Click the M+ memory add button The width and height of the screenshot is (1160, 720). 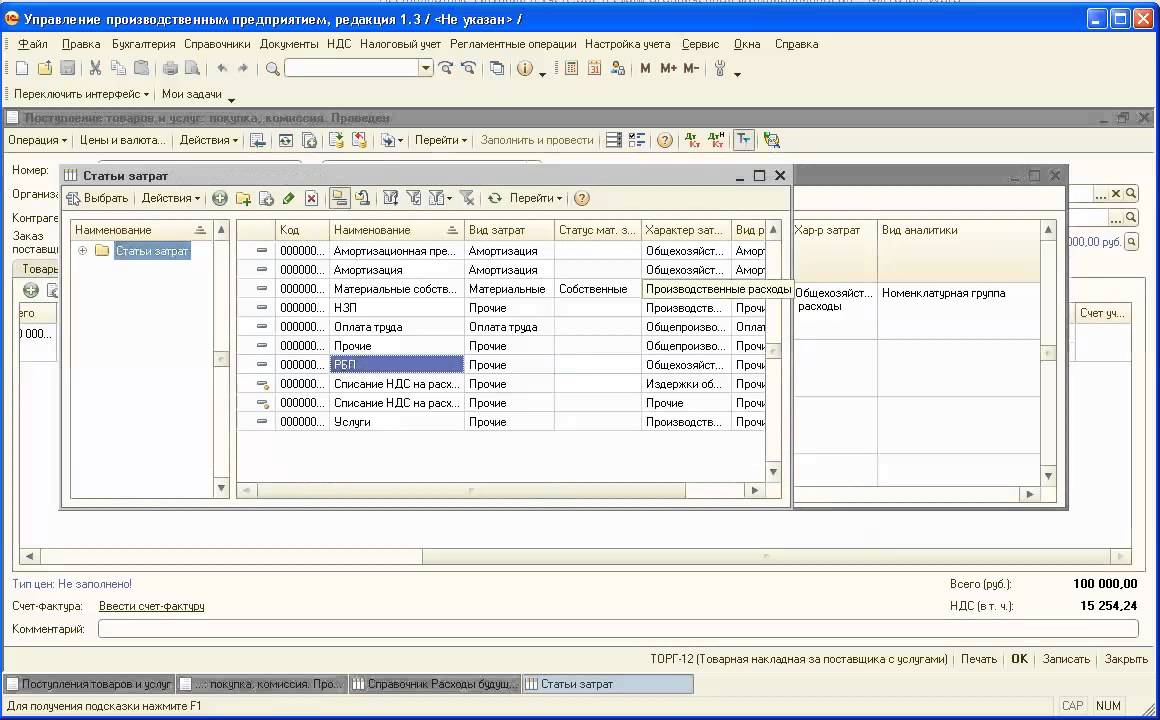tap(668, 68)
